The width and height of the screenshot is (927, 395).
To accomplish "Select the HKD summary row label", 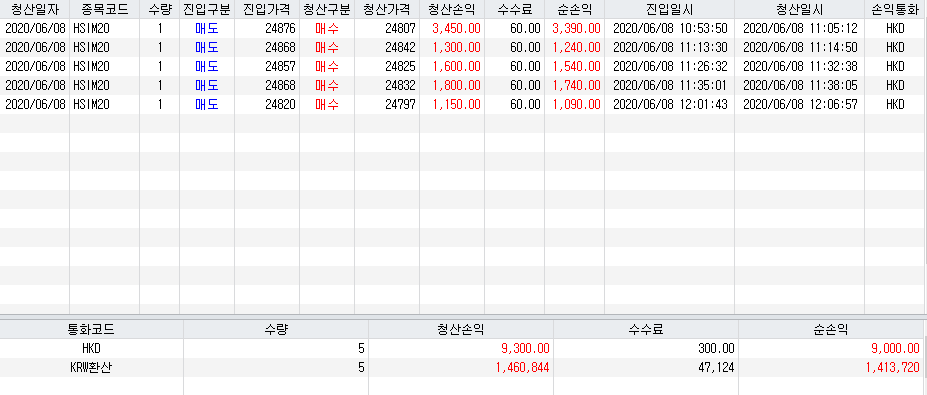I will pyautogui.click(x=92, y=348).
